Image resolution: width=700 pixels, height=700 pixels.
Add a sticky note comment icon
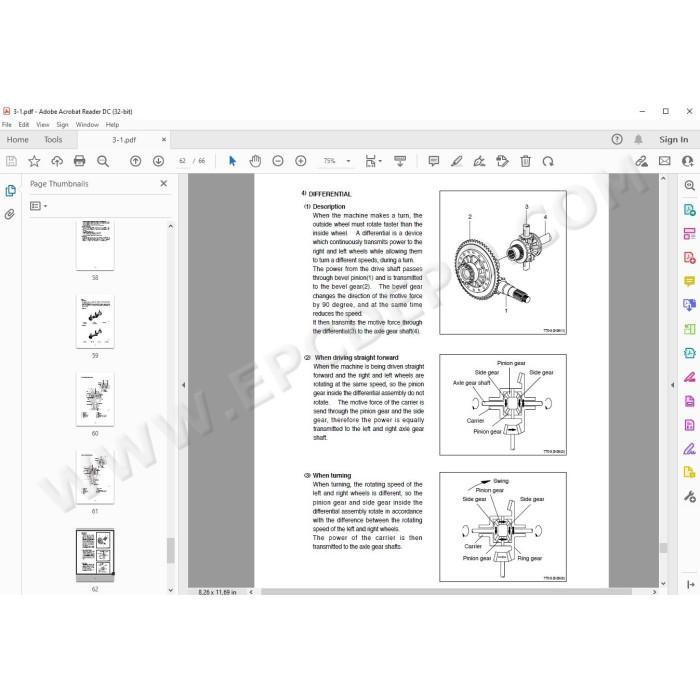tap(433, 161)
